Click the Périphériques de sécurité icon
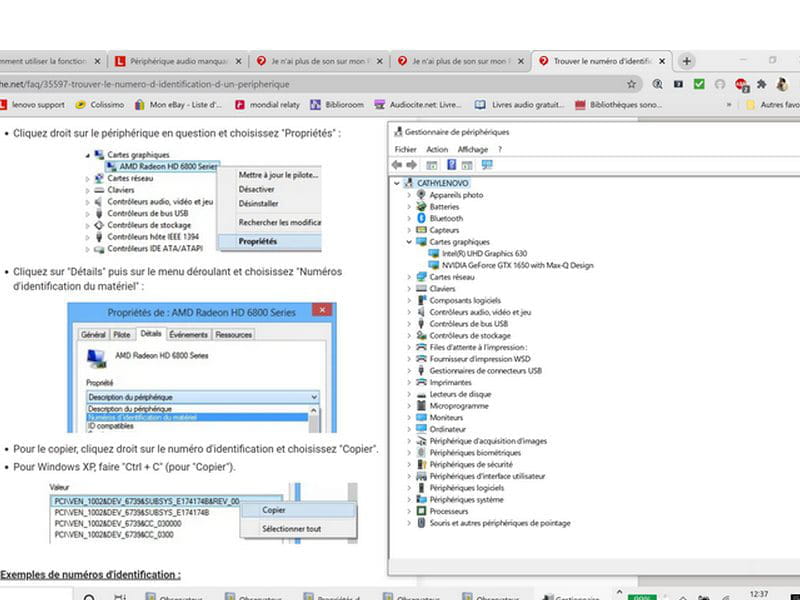Viewport: 800px width, 600px height. click(421, 465)
